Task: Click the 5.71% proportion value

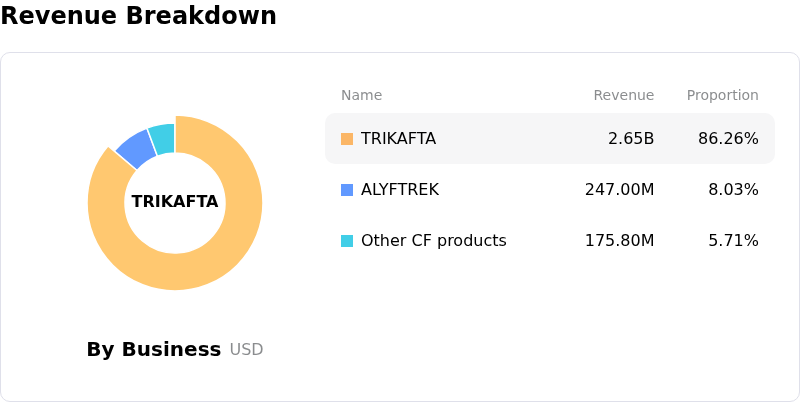Action: (733, 241)
